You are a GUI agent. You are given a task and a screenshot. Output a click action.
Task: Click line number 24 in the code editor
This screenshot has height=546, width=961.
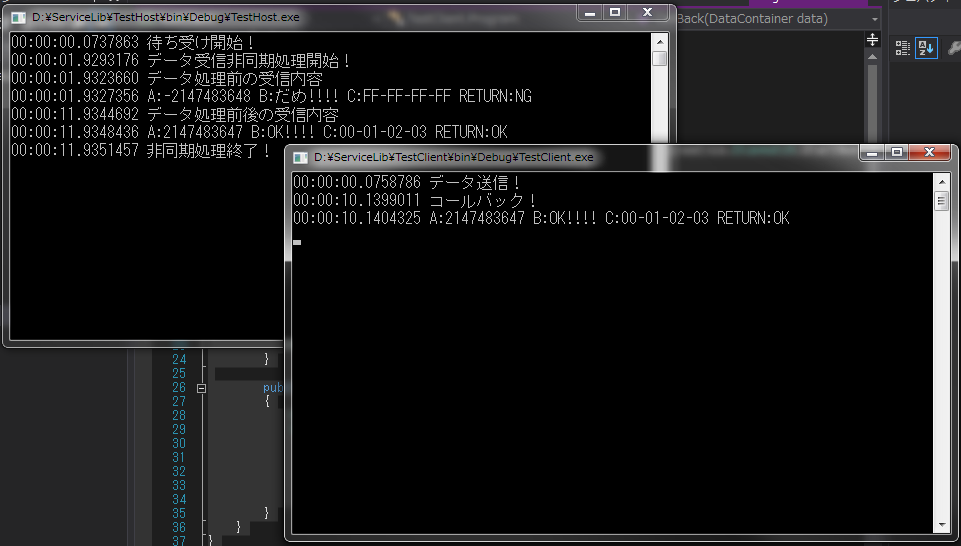tap(179, 360)
